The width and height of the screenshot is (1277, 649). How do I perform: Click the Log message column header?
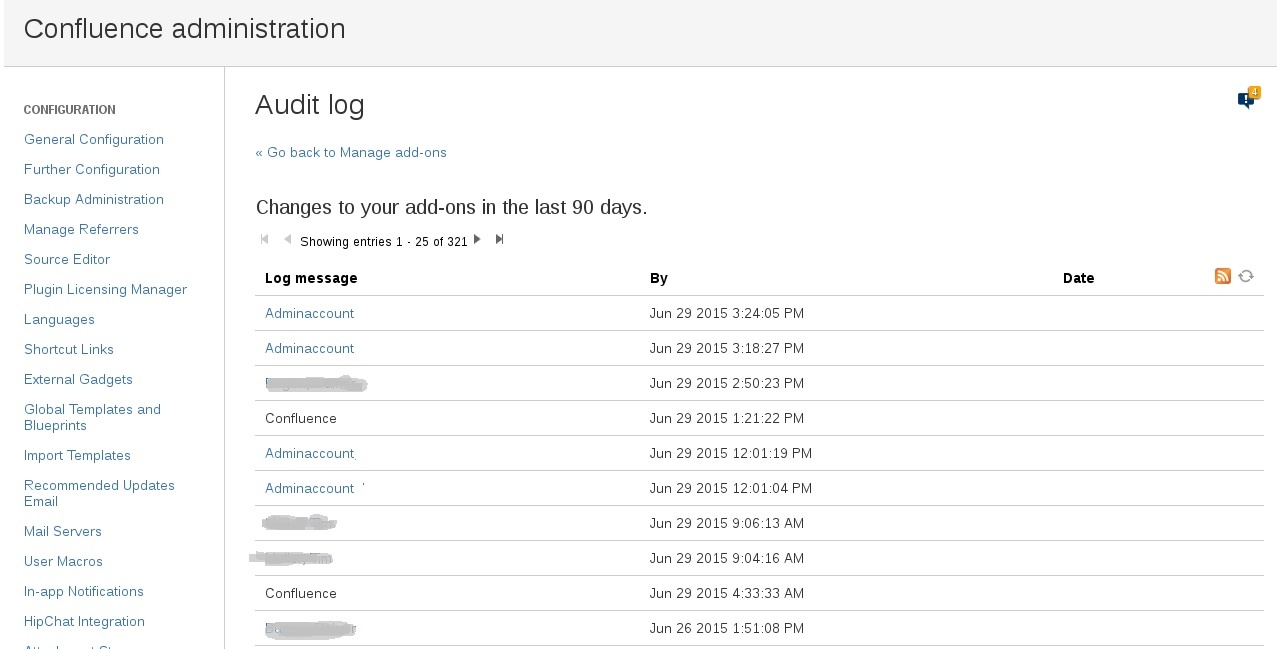311,278
